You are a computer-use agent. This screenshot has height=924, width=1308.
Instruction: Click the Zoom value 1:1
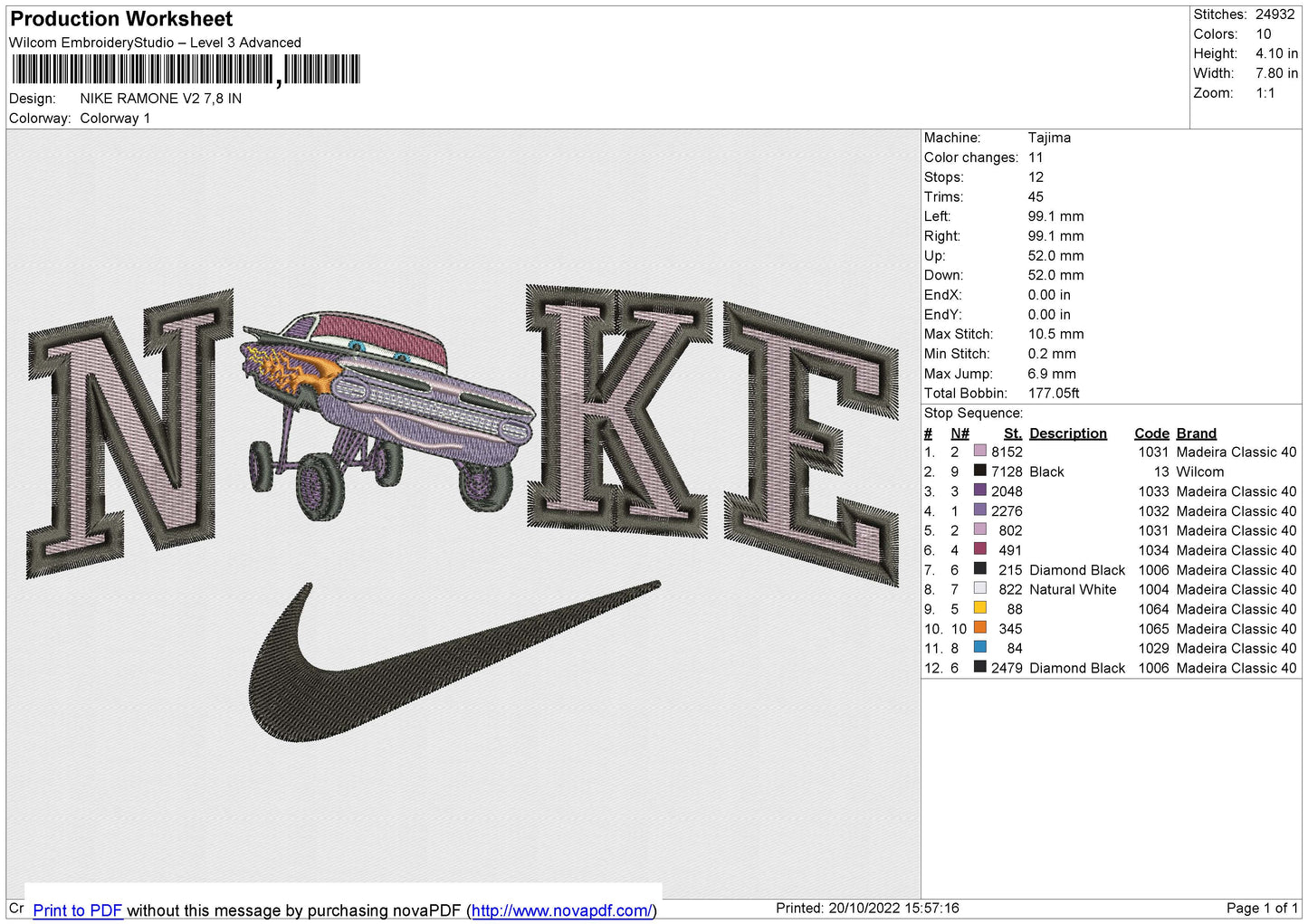coord(1265,93)
